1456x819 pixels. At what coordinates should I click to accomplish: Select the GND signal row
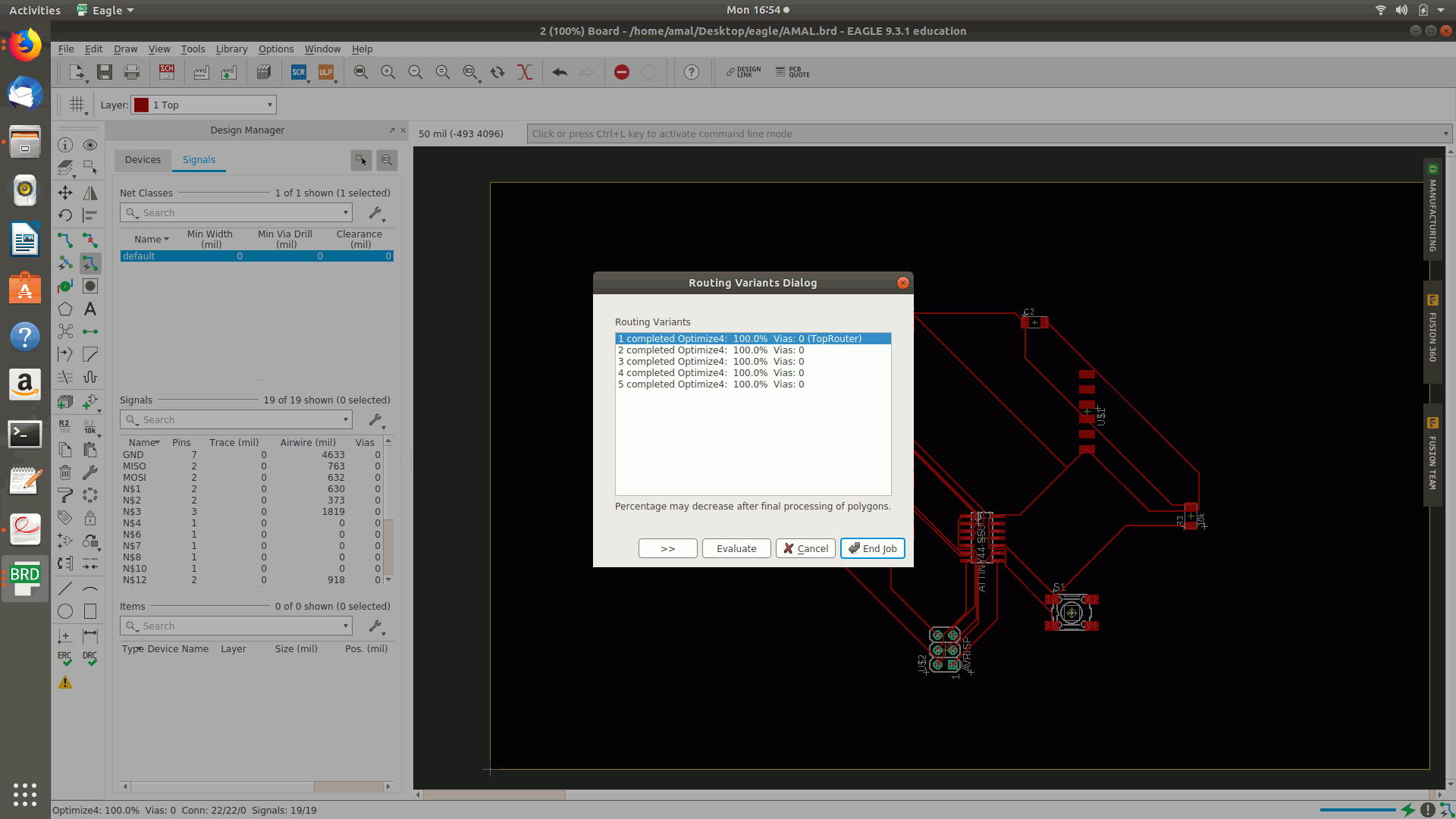click(133, 455)
